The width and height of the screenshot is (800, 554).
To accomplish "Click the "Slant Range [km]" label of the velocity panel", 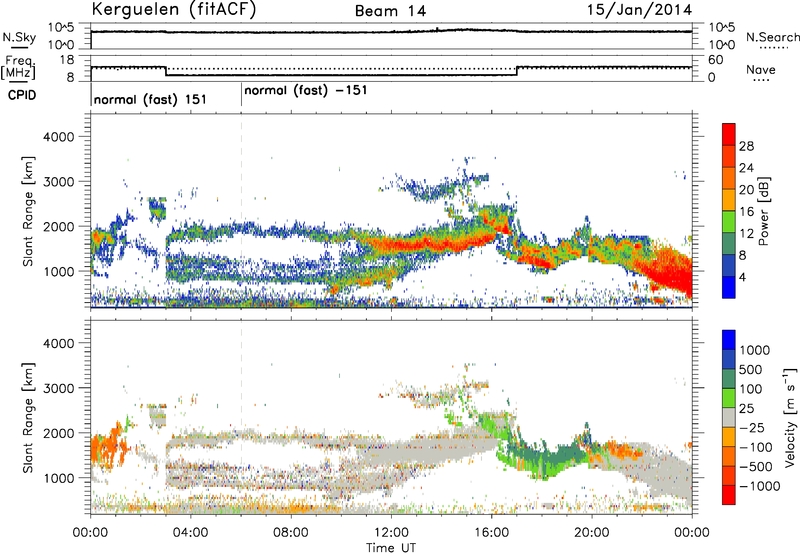I will pos(28,418).
